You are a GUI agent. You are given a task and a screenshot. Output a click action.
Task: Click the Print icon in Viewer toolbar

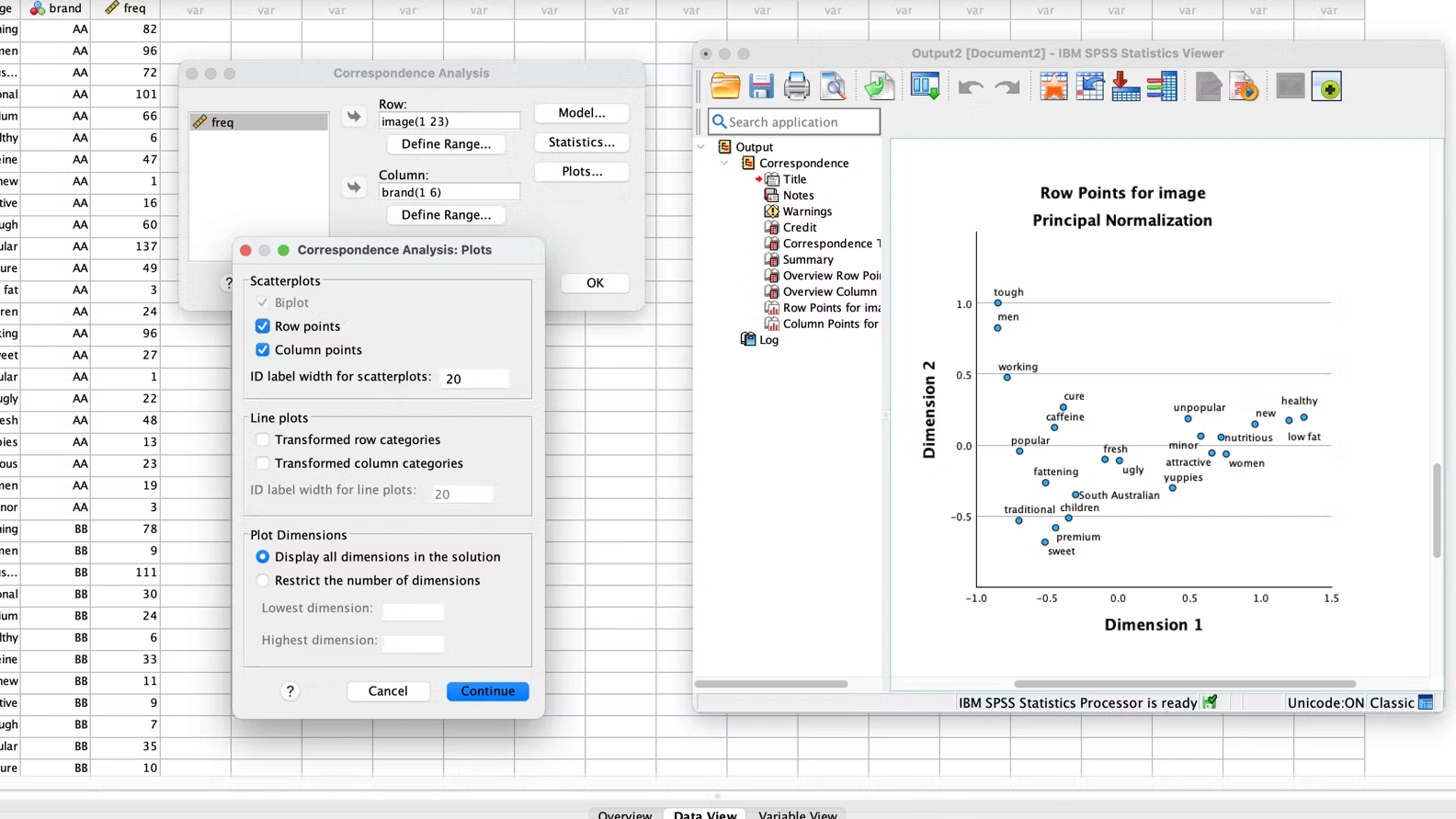[x=797, y=86]
